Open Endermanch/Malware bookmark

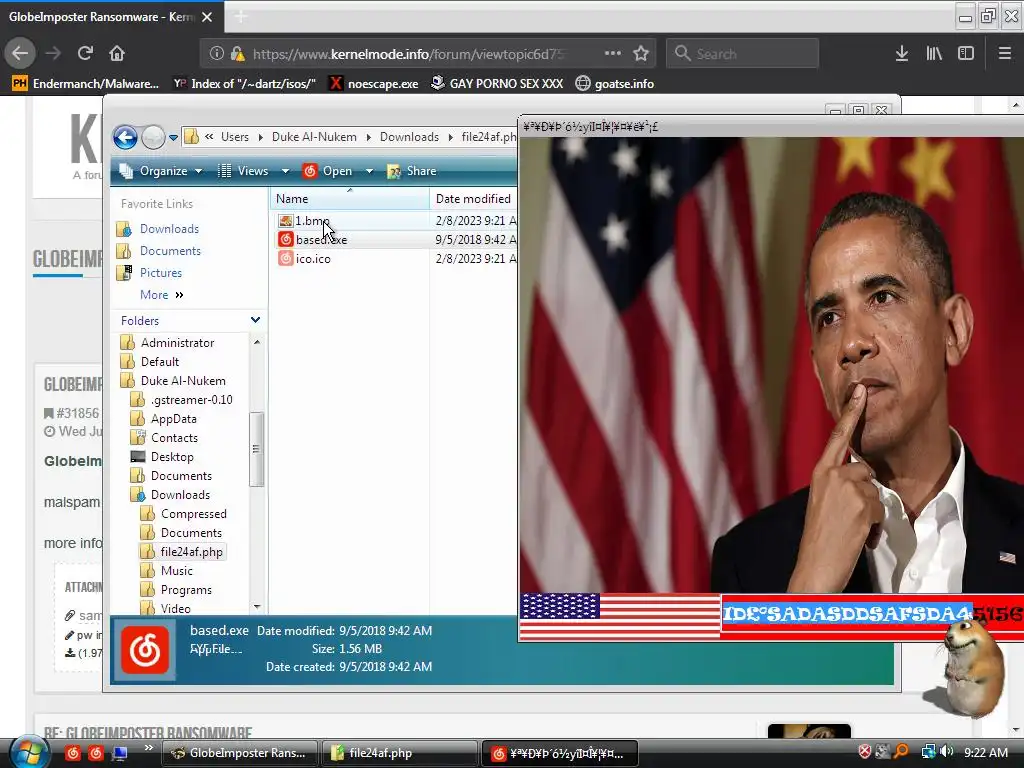[x=86, y=84]
